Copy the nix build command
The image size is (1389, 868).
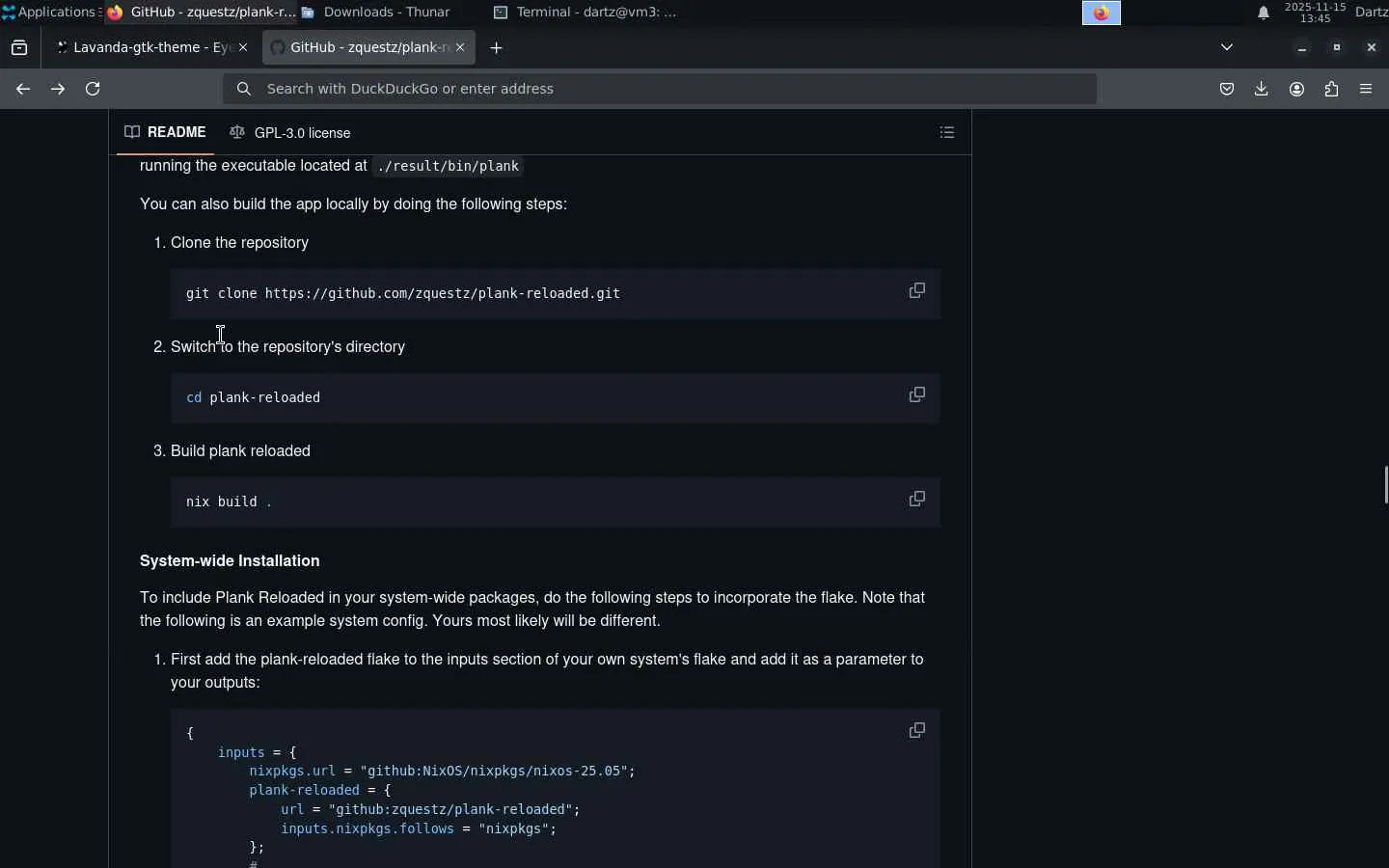point(917,499)
